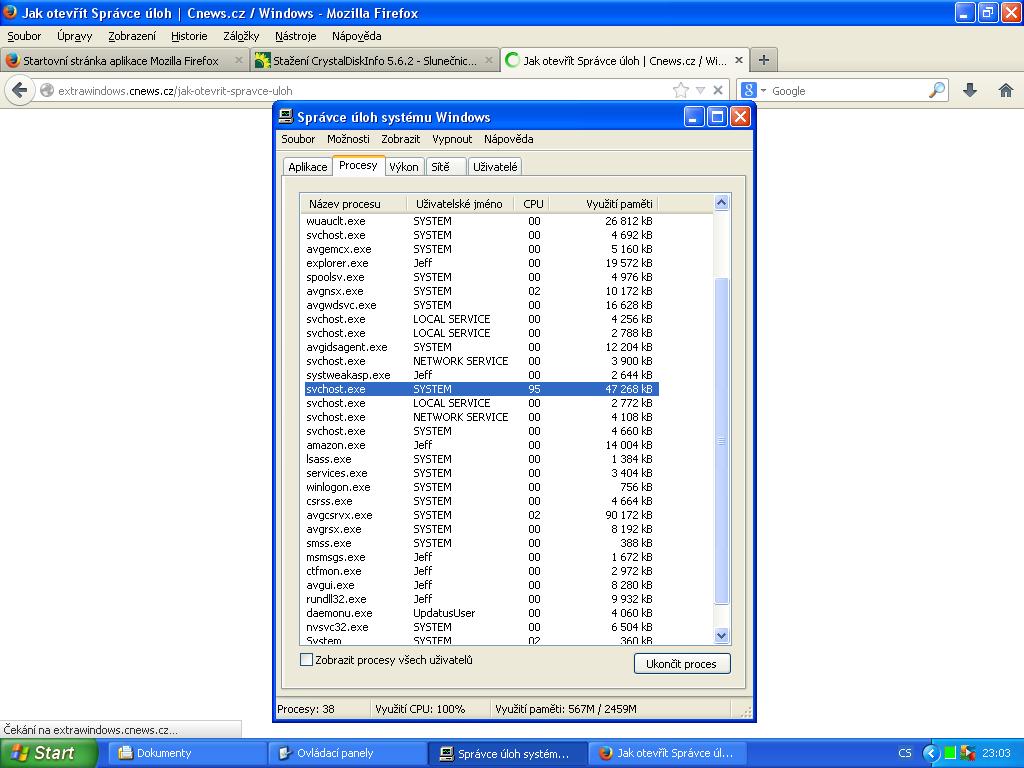Image resolution: width=1024 pixels, height=768 pixels.
Task: Expand the address bar history dropdown arrow
Action: 700,90
